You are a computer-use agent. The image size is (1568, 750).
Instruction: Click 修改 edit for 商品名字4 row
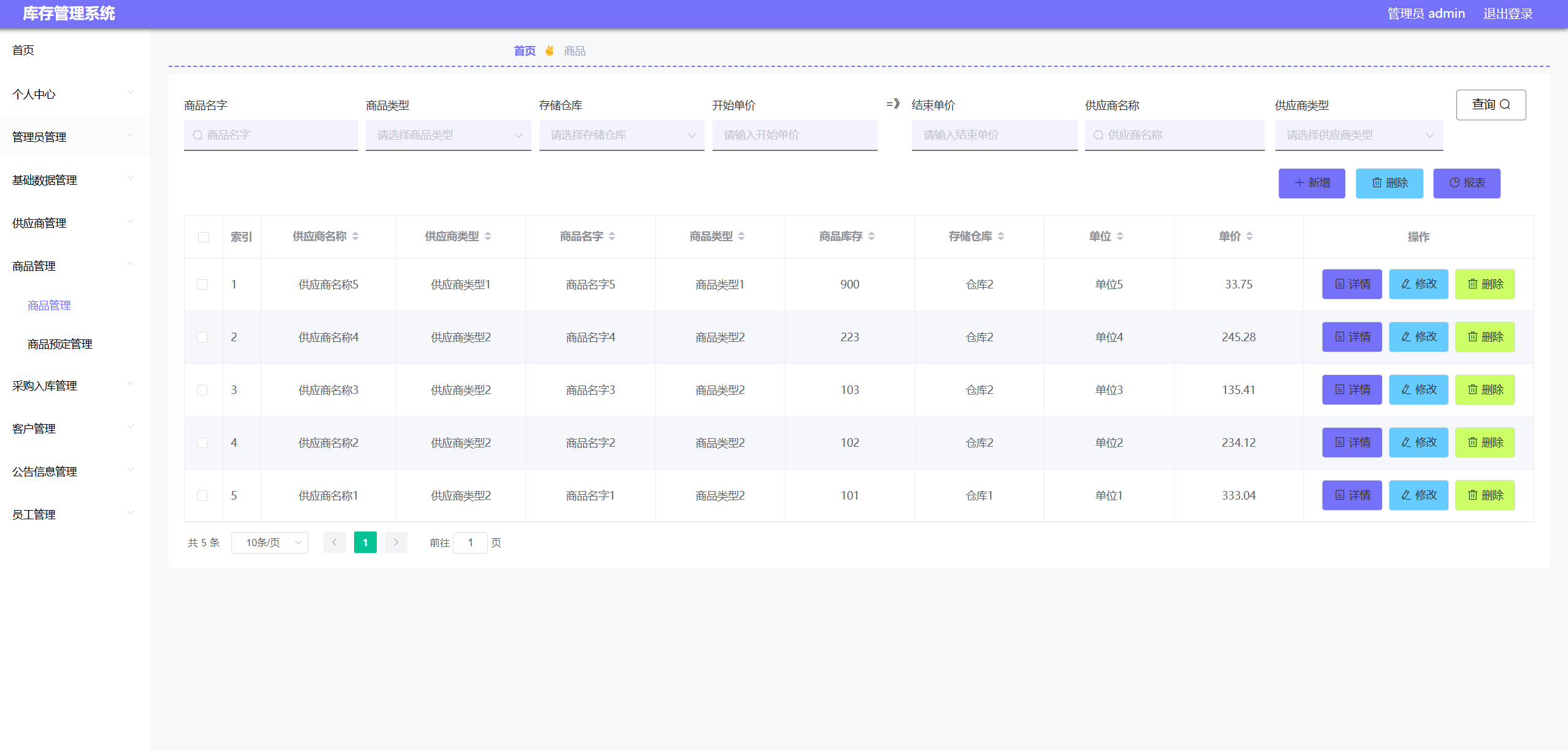click(x=1418, y=337)
